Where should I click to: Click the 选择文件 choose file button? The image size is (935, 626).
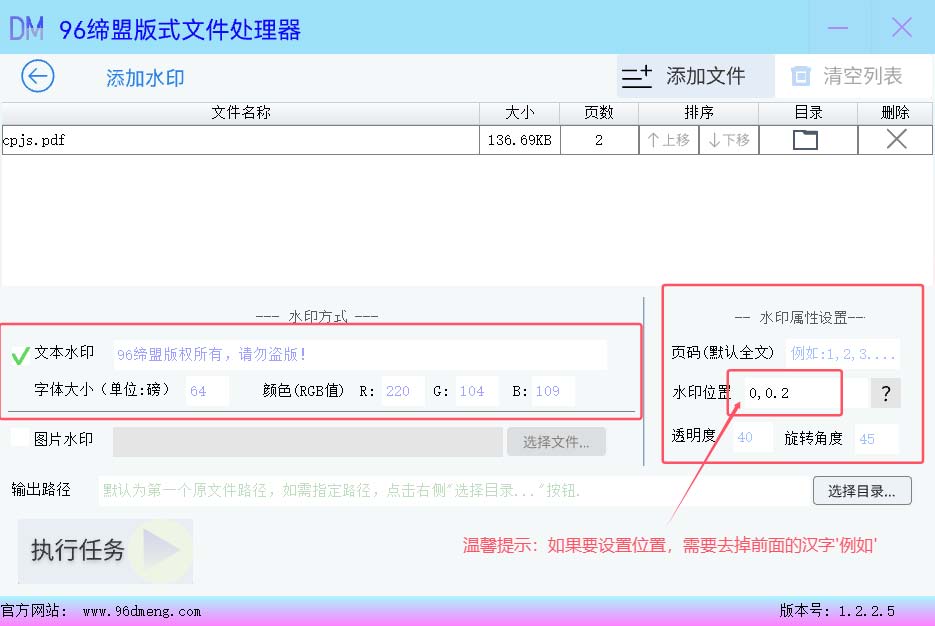[556, 442]
